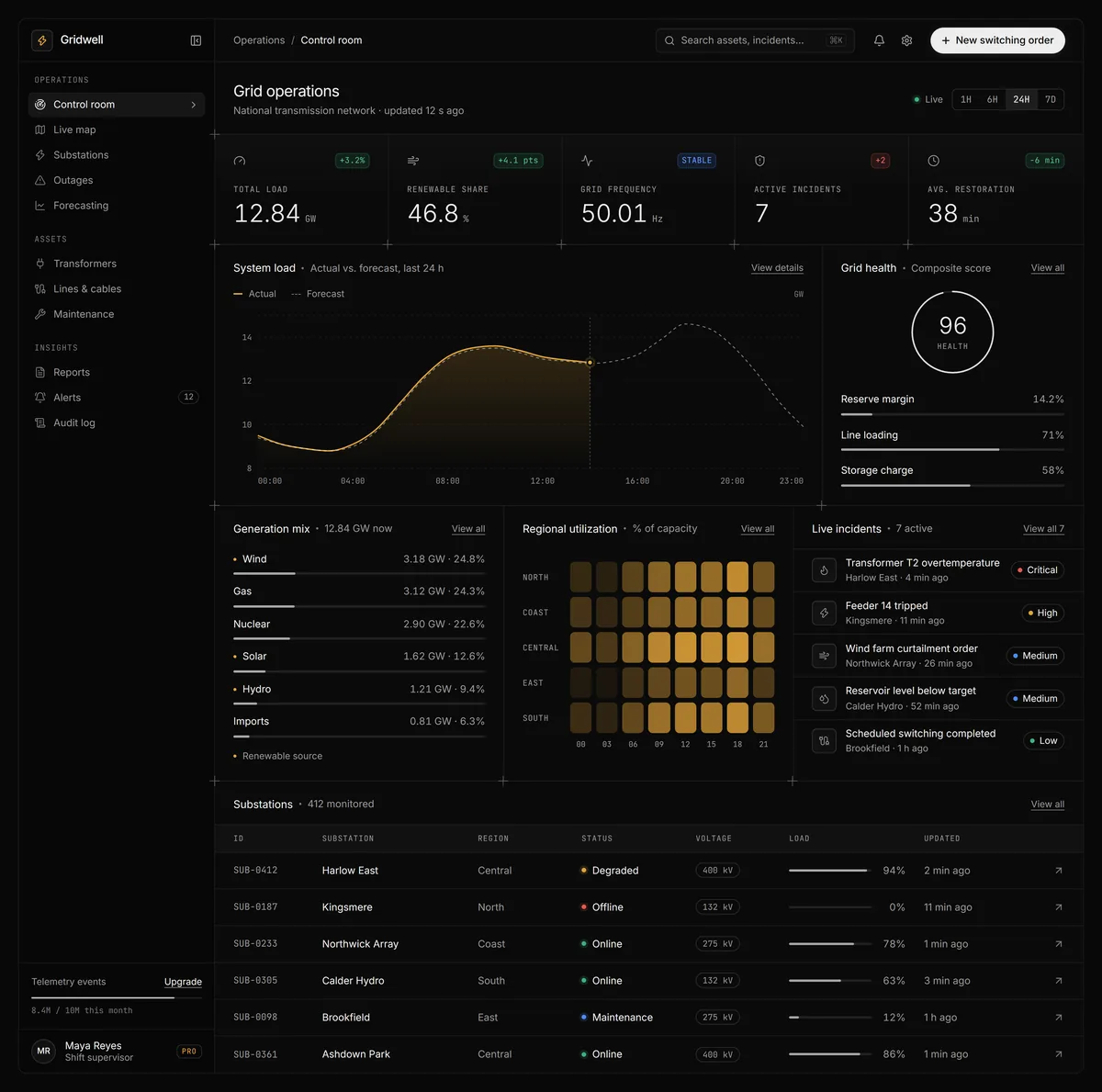Click the High severity badge on Feeder 14
This screenshot has height=1092, width=1102.
(1042, 613)
